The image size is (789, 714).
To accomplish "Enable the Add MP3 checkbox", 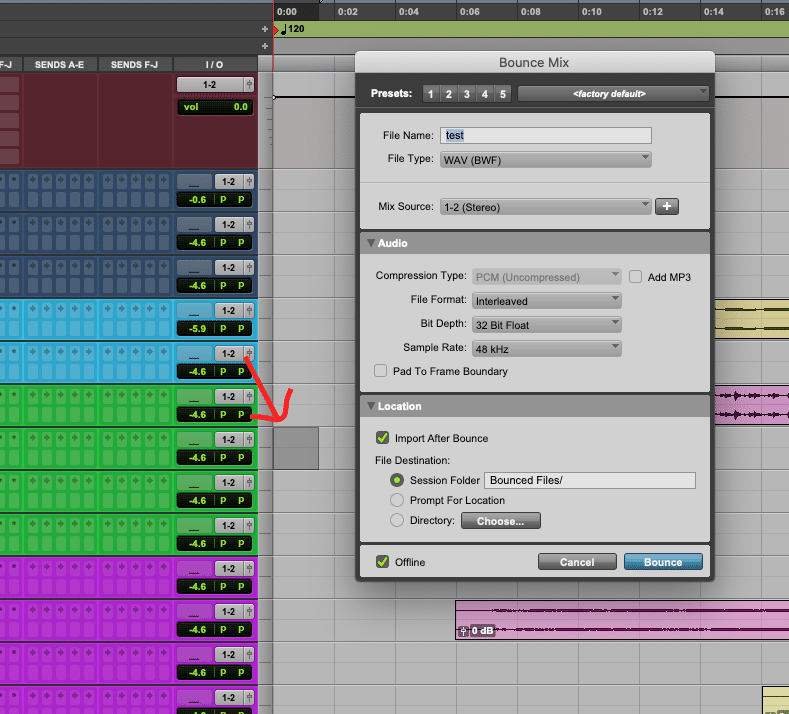I will click(636, 277).
